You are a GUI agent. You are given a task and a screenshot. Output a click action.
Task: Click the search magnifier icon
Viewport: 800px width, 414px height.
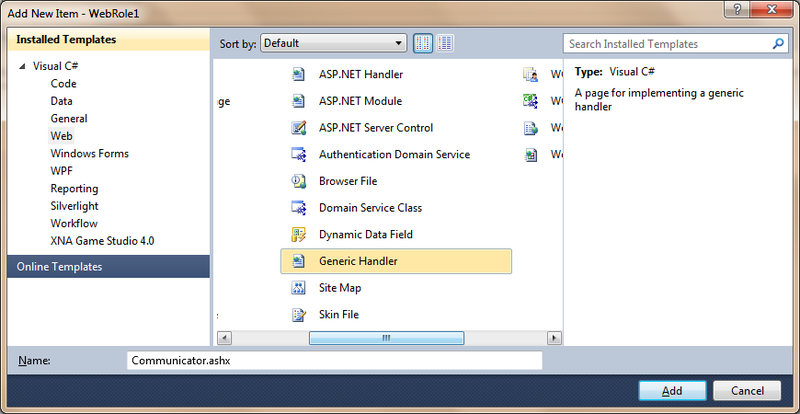tap(778, 44)
